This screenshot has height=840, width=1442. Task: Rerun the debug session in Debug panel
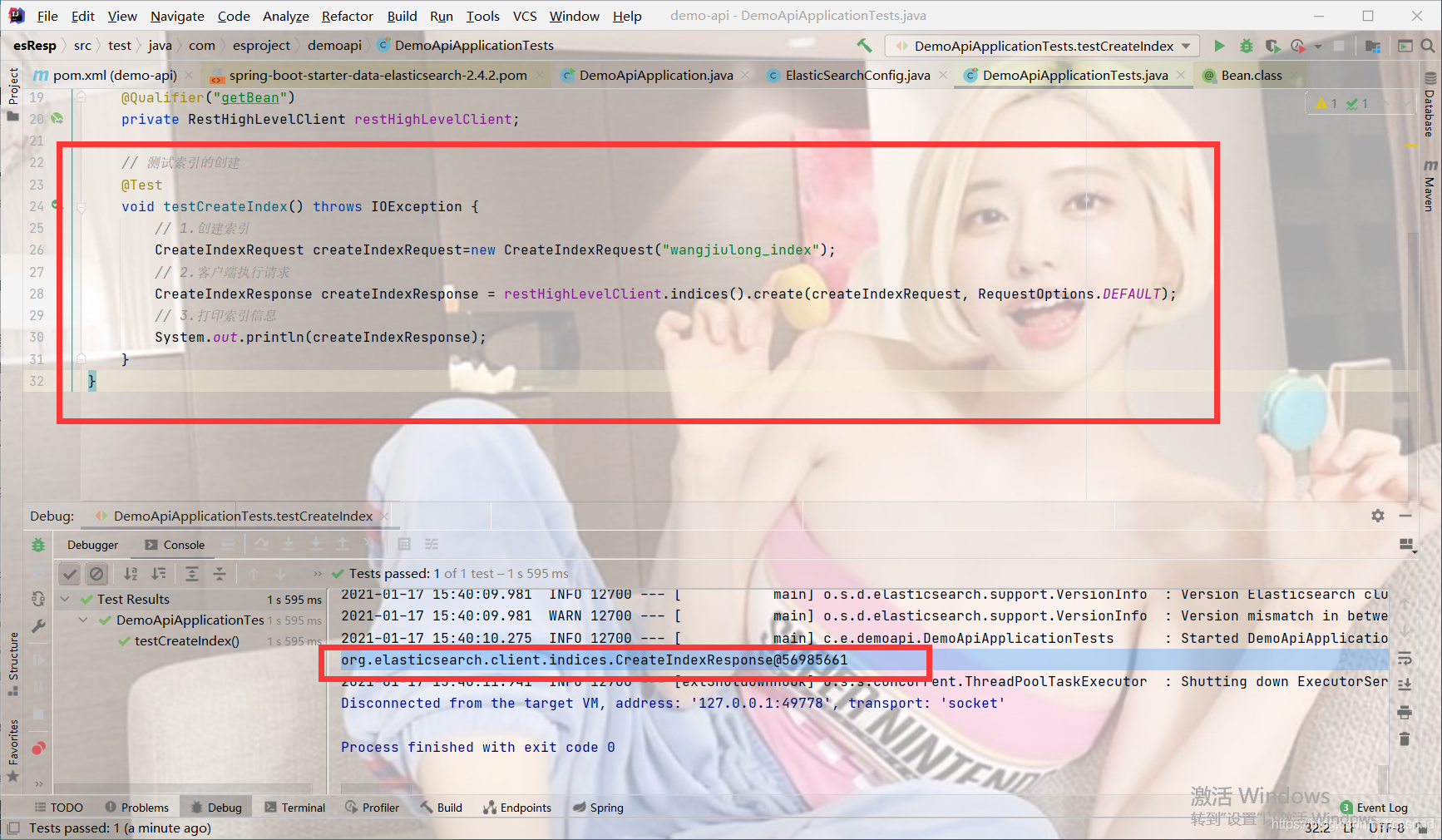pyautogui.click(x=38, y=545)
